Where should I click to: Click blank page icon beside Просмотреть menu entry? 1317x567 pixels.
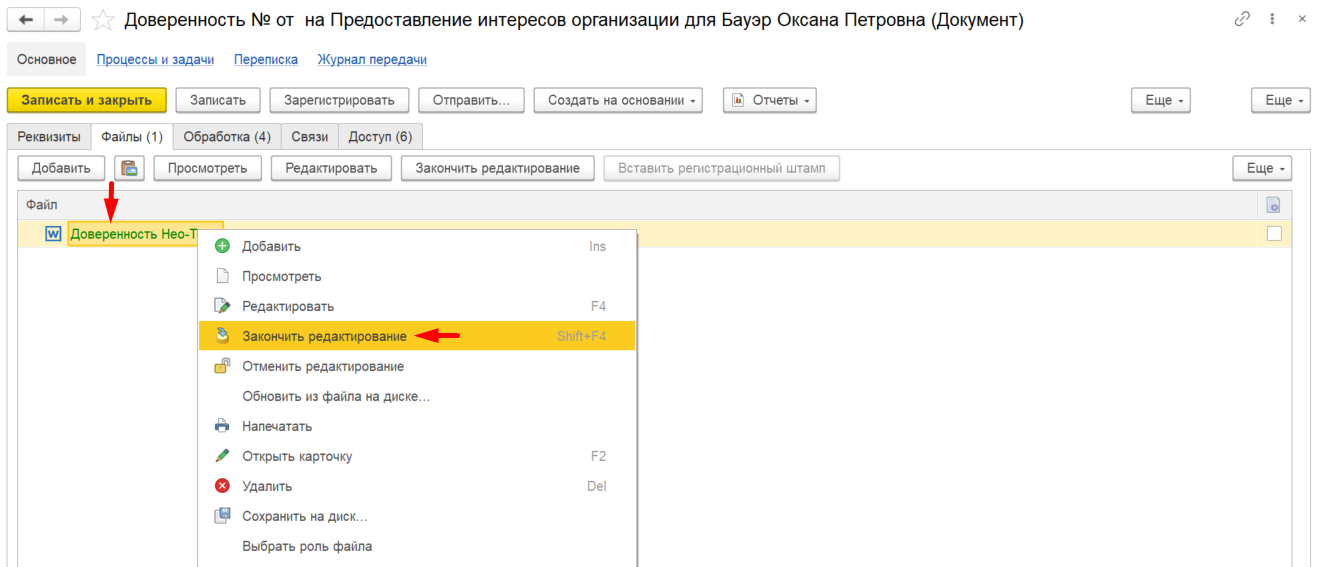click(223, 276)
